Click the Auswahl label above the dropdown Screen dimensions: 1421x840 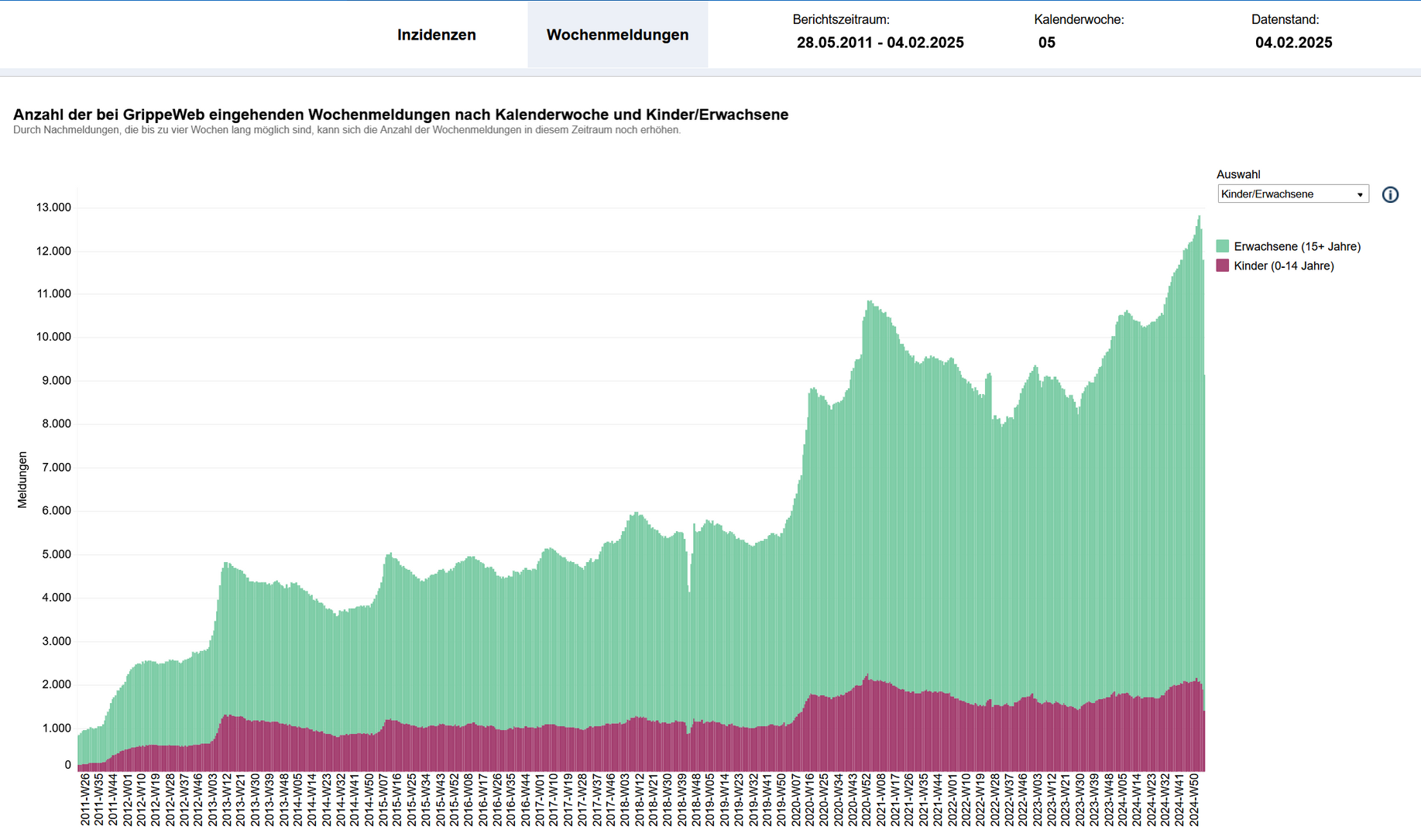click(1237, 174)
